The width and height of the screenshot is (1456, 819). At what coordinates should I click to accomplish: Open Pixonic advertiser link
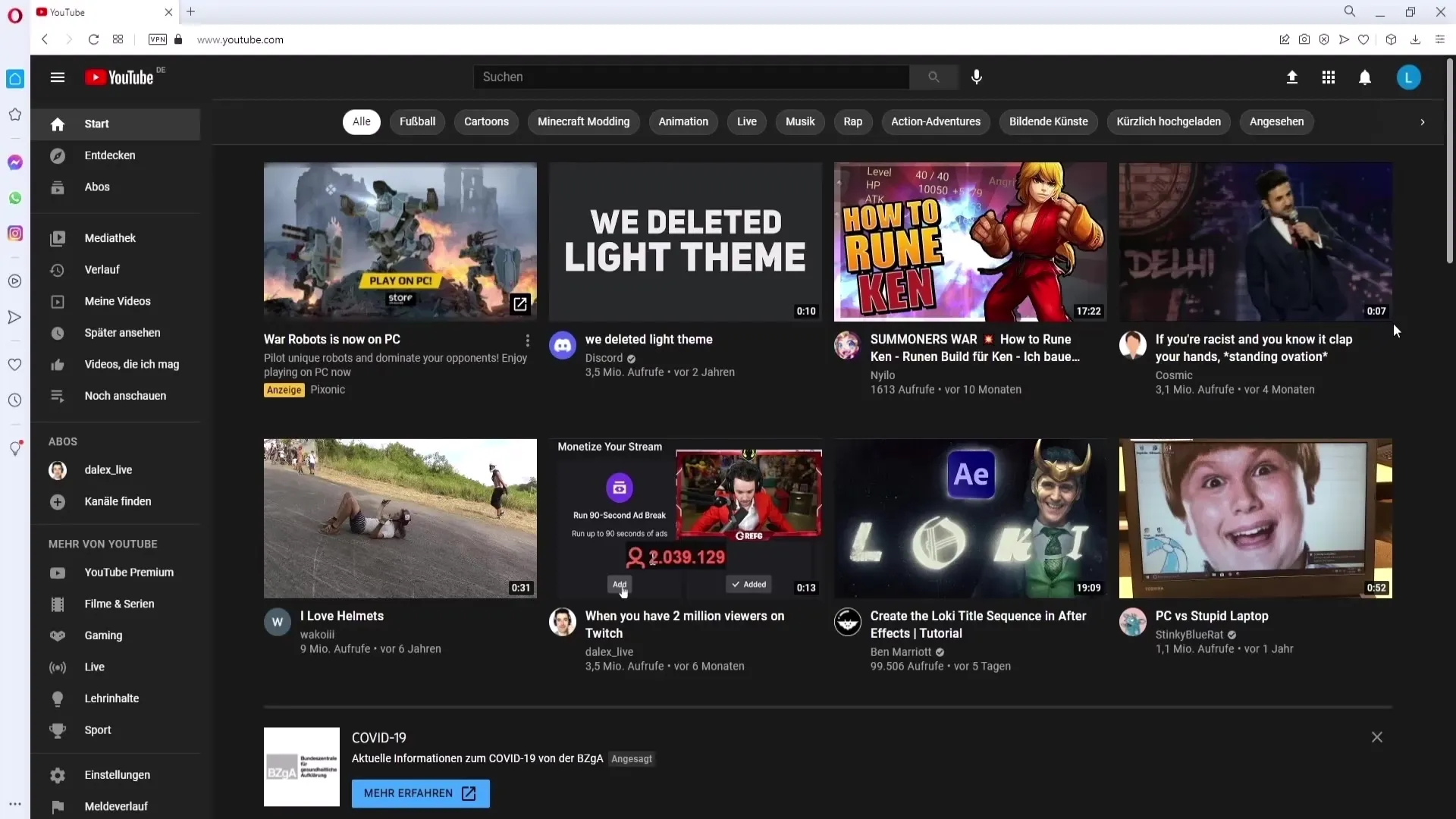[328, 390]
